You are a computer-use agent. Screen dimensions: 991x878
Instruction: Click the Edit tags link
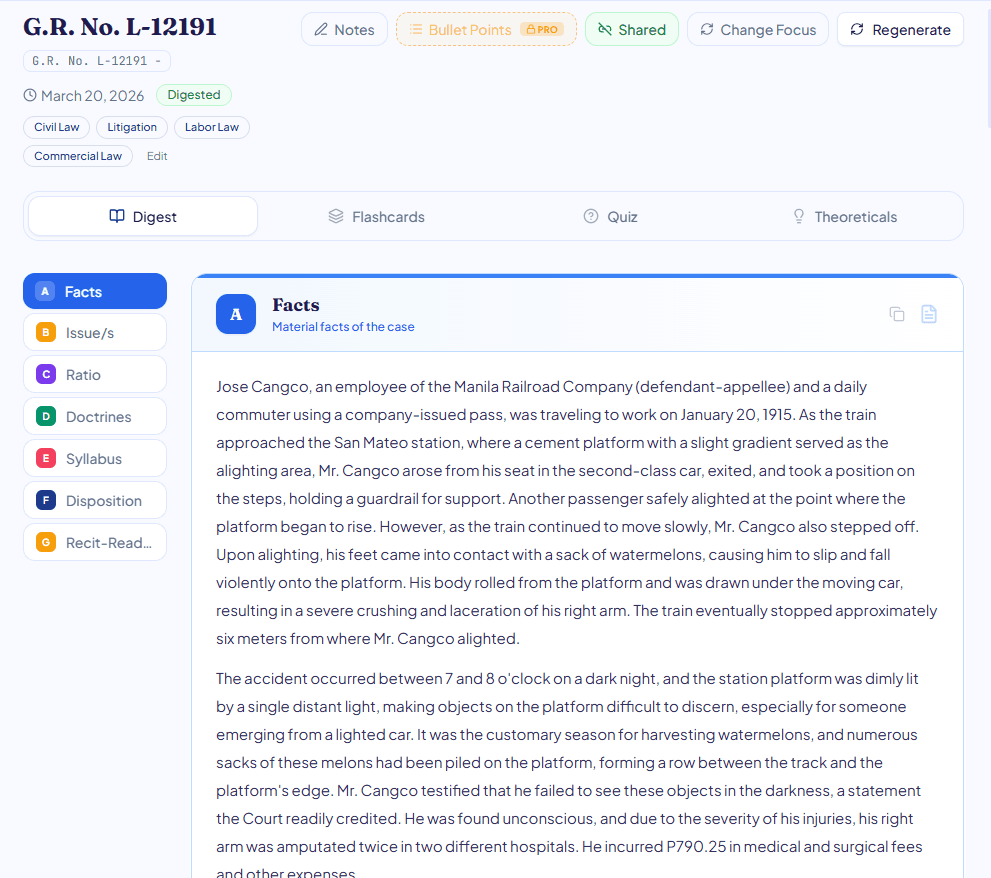pyautogui.click(x=157, y=156)
